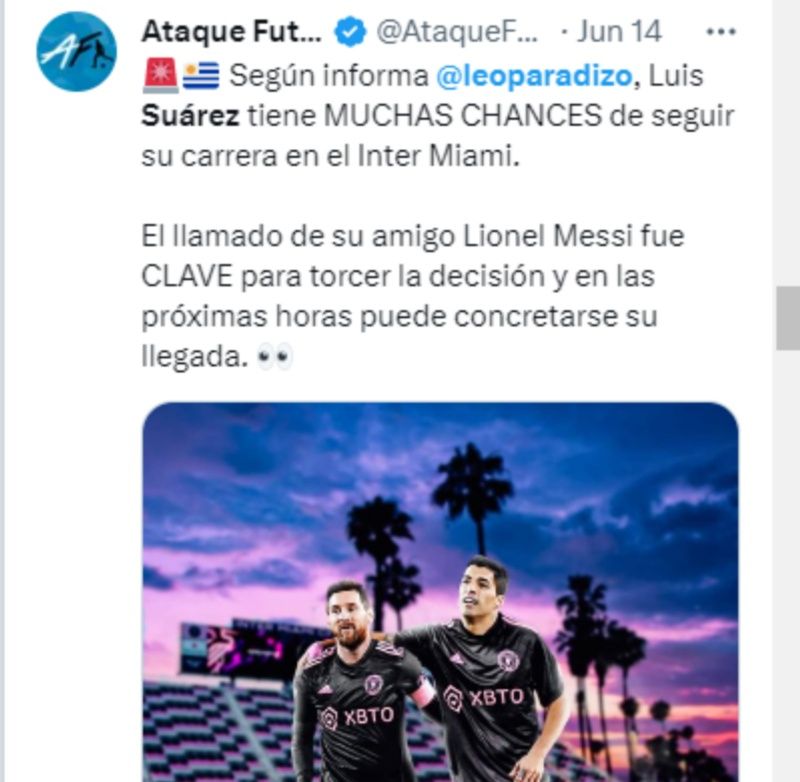Click the eyes emoji after llegada
800x782 pixels.
point(275,356)
